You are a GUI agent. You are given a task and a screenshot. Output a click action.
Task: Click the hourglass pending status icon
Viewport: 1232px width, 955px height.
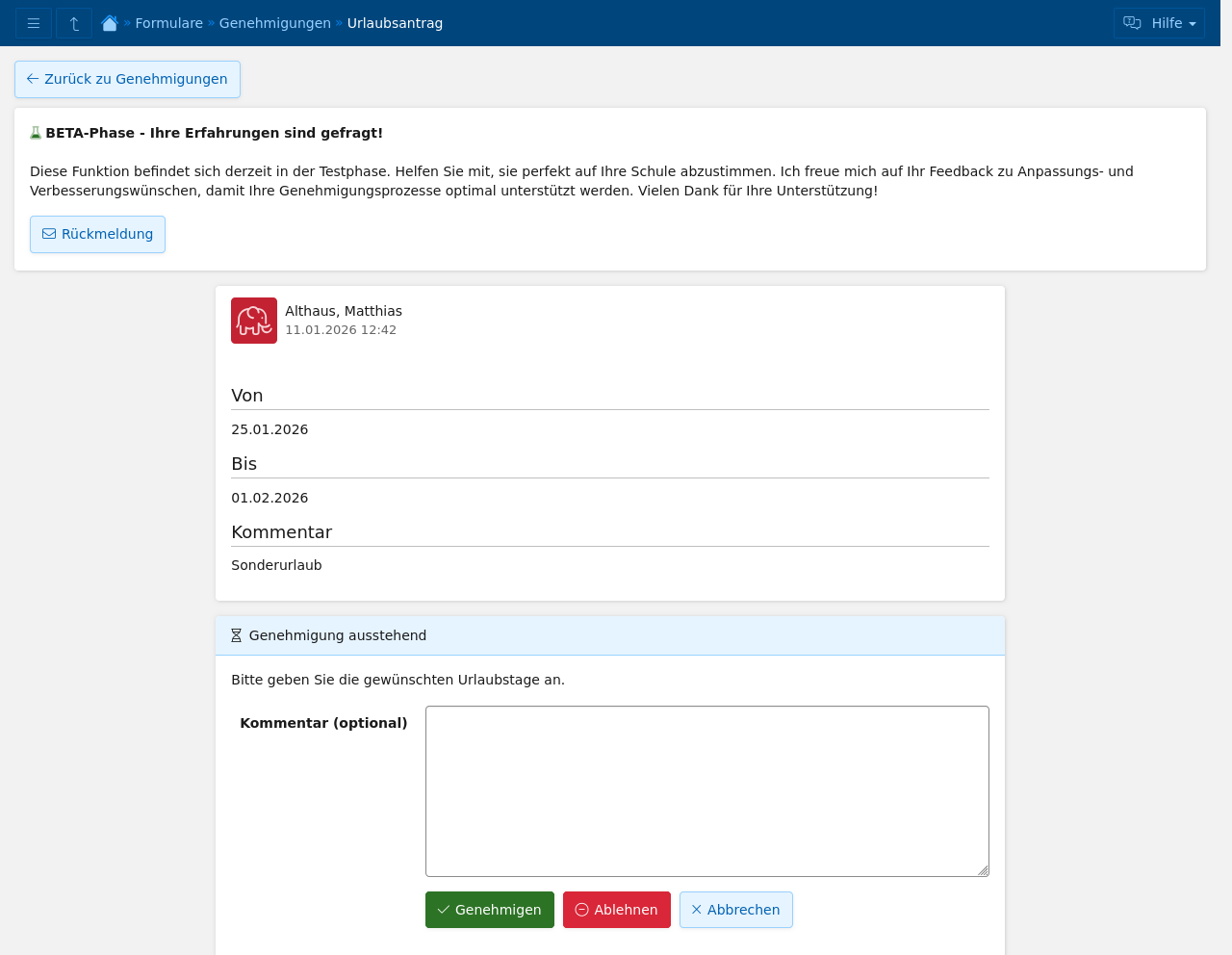236,635
